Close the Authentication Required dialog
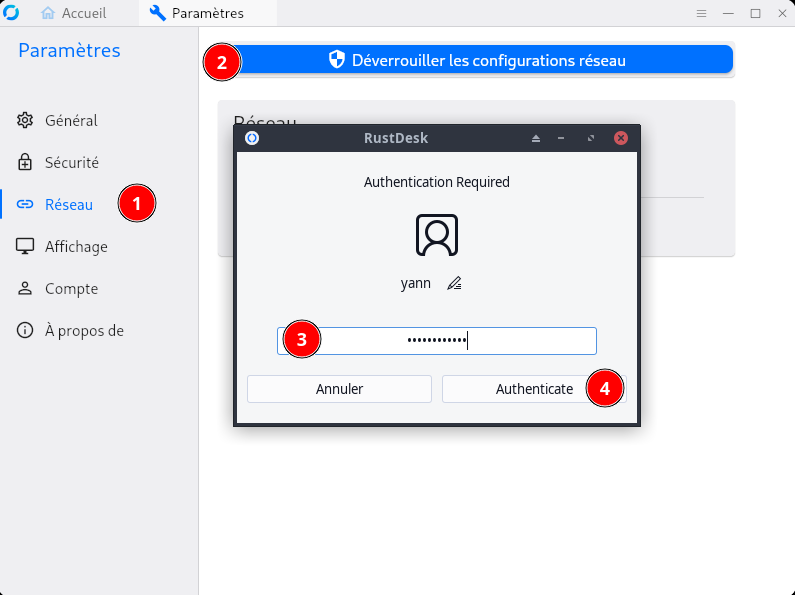The image size is (795, 595). 621,138
